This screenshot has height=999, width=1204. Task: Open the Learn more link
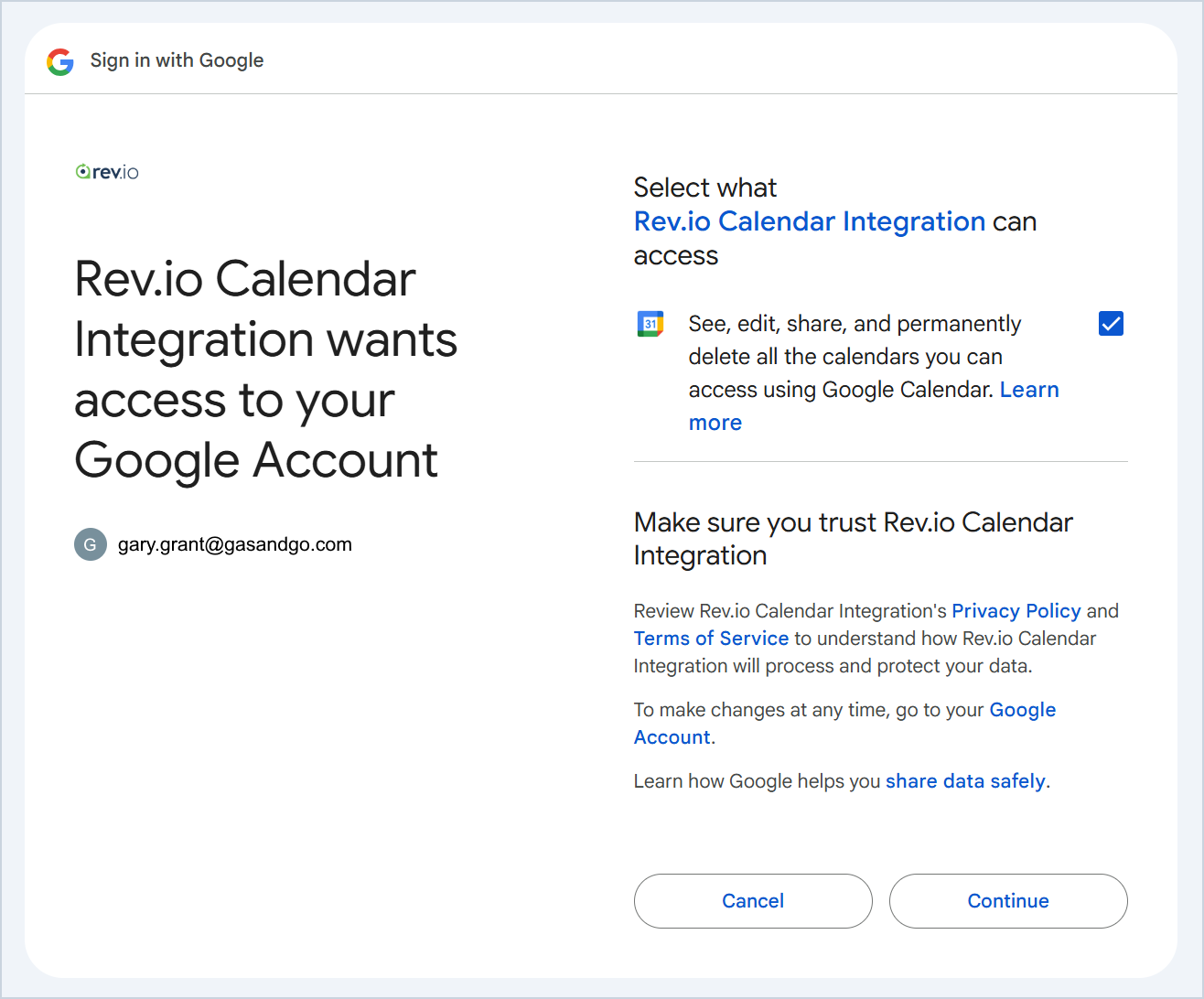[x=1028, y=390]
